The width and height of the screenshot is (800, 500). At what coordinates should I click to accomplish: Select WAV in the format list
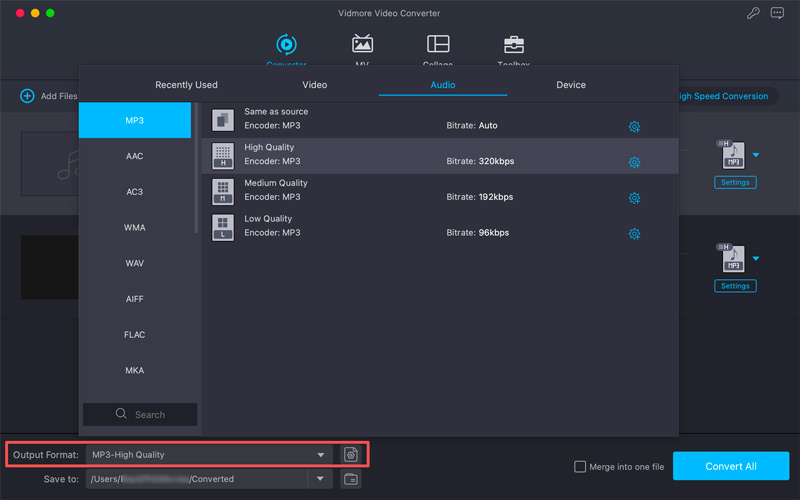point(135,263)
